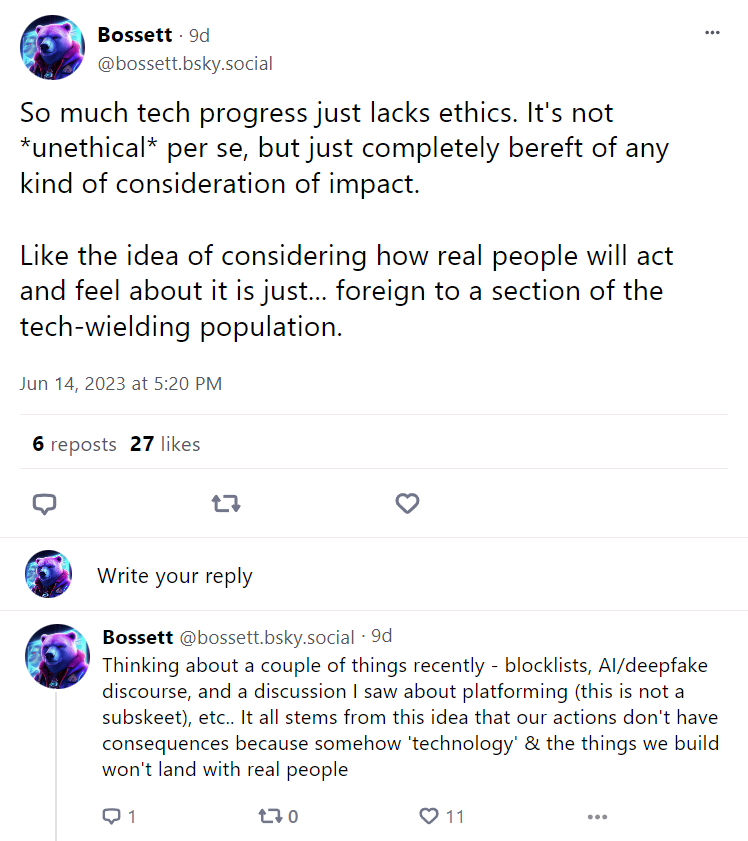The height and width of the screenshot is (841, 748).
Task: Click the 9d timestamp on the main post
Action: [x=196, y=33]
